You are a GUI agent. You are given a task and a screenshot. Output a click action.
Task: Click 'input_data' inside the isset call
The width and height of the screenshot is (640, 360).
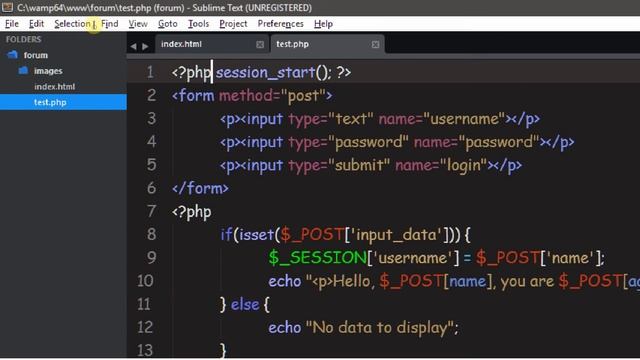tap(397, 235)
